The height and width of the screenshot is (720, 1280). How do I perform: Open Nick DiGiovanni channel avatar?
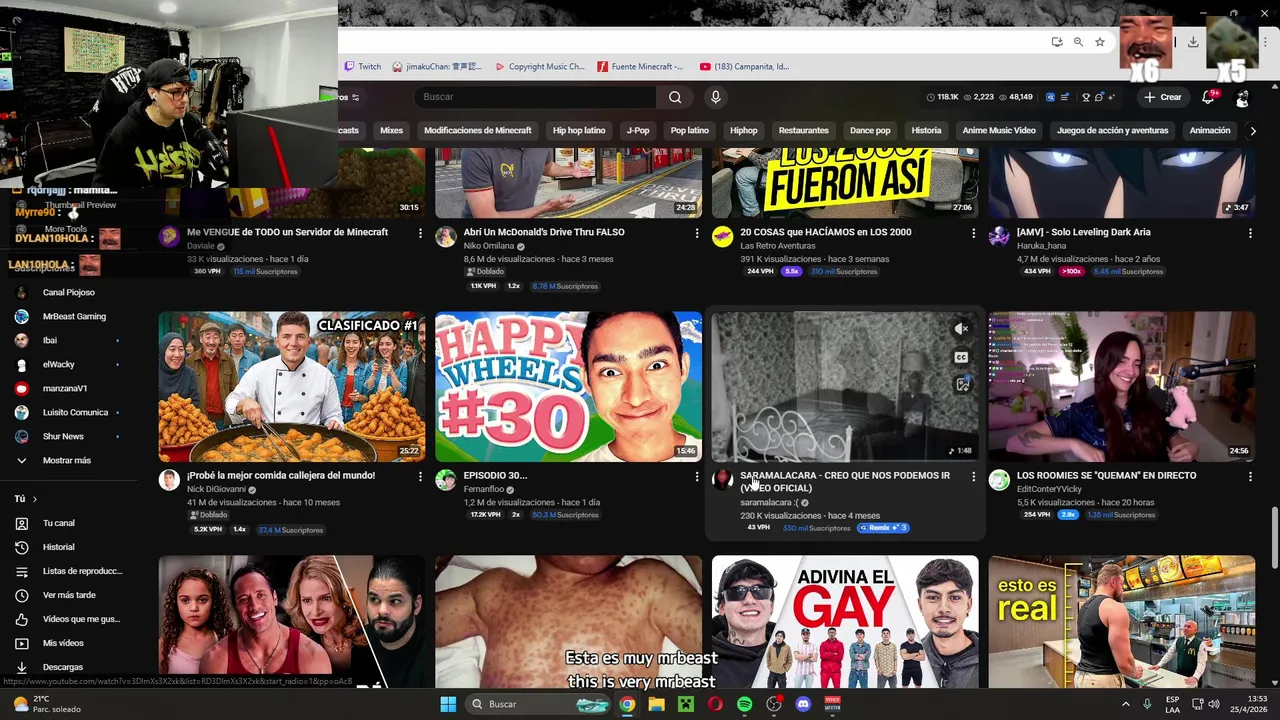(x=169, y=480)
